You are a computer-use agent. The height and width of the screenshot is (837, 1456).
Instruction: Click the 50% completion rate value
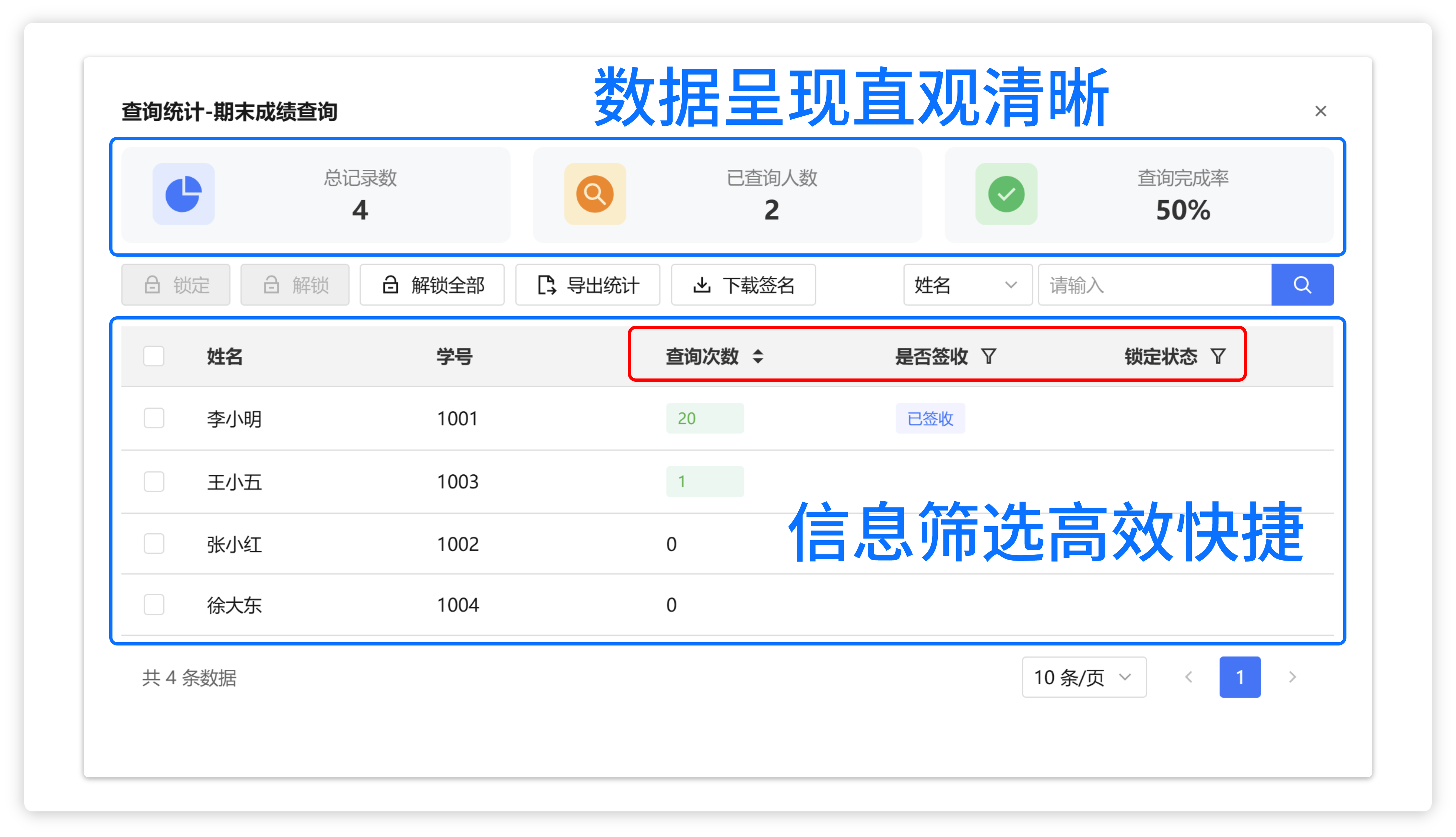[x=1183, y=210]
